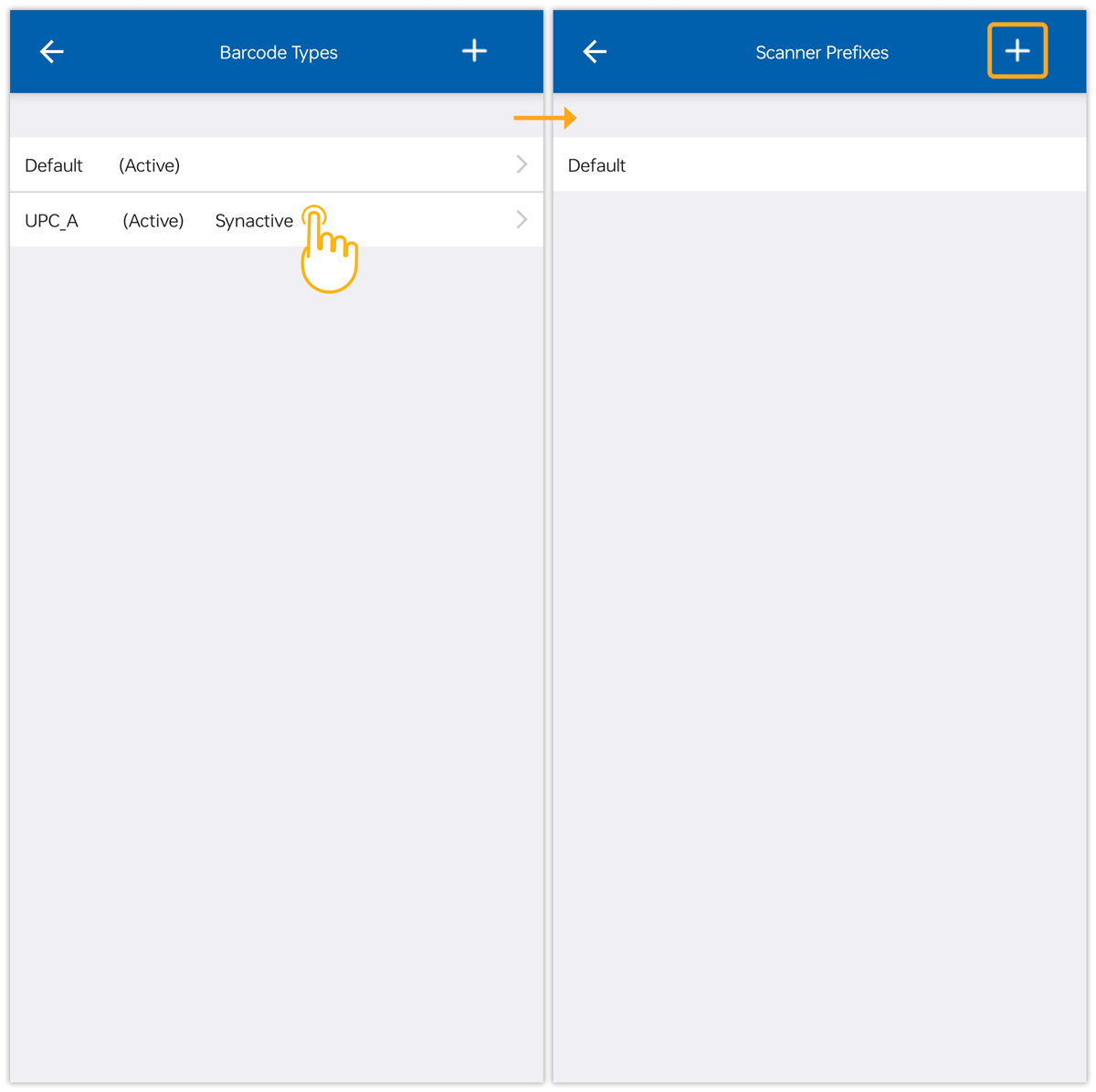The image size is (1096, 1092).
Task: Go back from Scanner Prefixes screen
Action: [595, 52]
